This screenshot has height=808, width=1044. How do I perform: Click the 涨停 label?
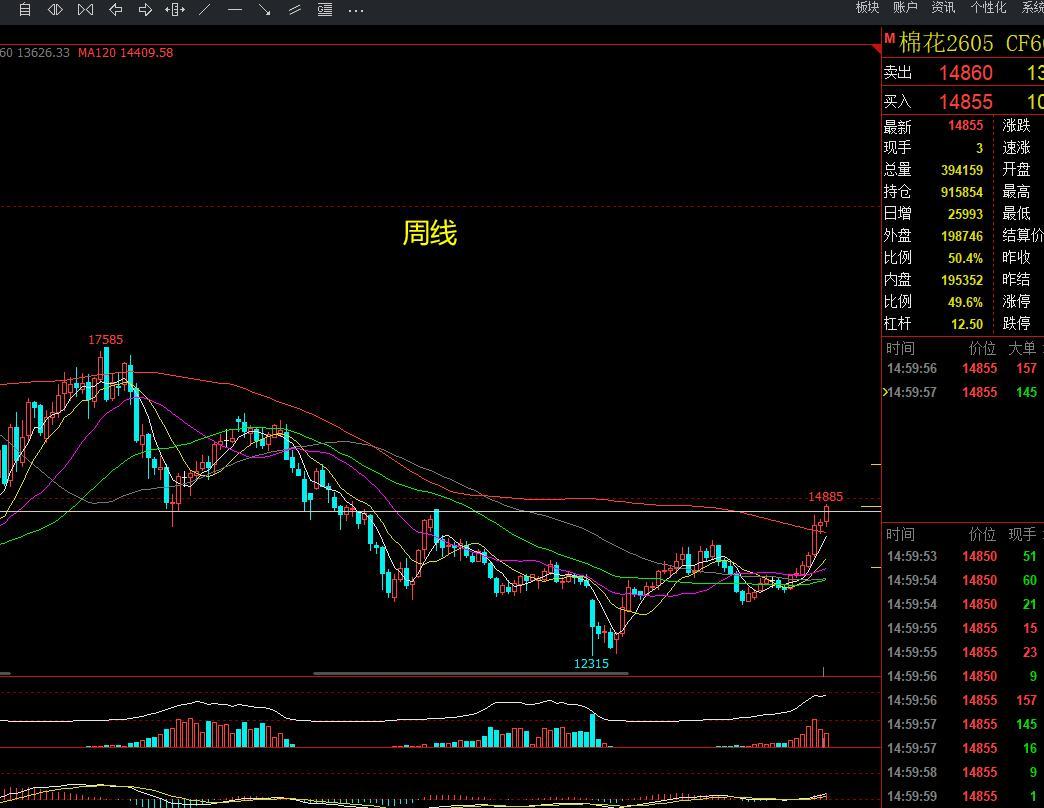1016,301
